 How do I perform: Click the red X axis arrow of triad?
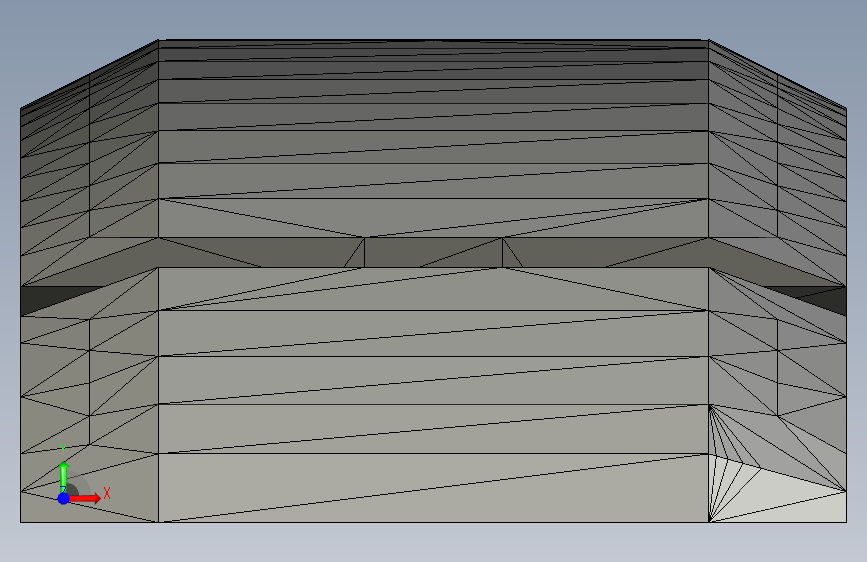pos(85,498)
